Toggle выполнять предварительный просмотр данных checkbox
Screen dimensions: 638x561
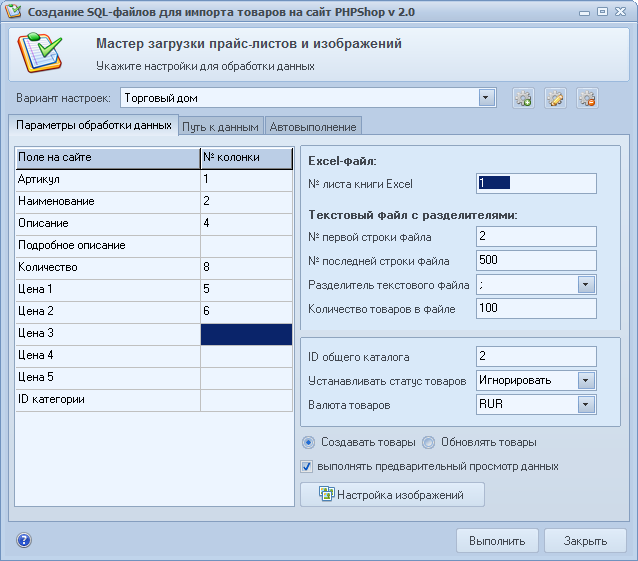coord(307,466)
